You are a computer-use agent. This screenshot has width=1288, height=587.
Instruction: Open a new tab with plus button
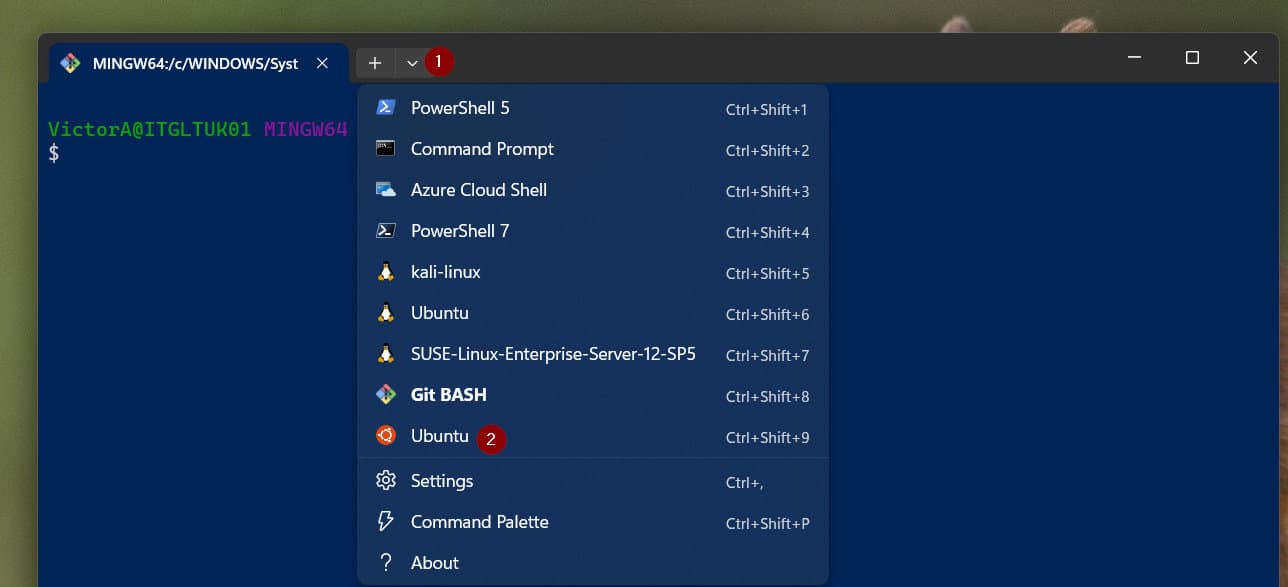pyautogui.click(x=375, y=63)
